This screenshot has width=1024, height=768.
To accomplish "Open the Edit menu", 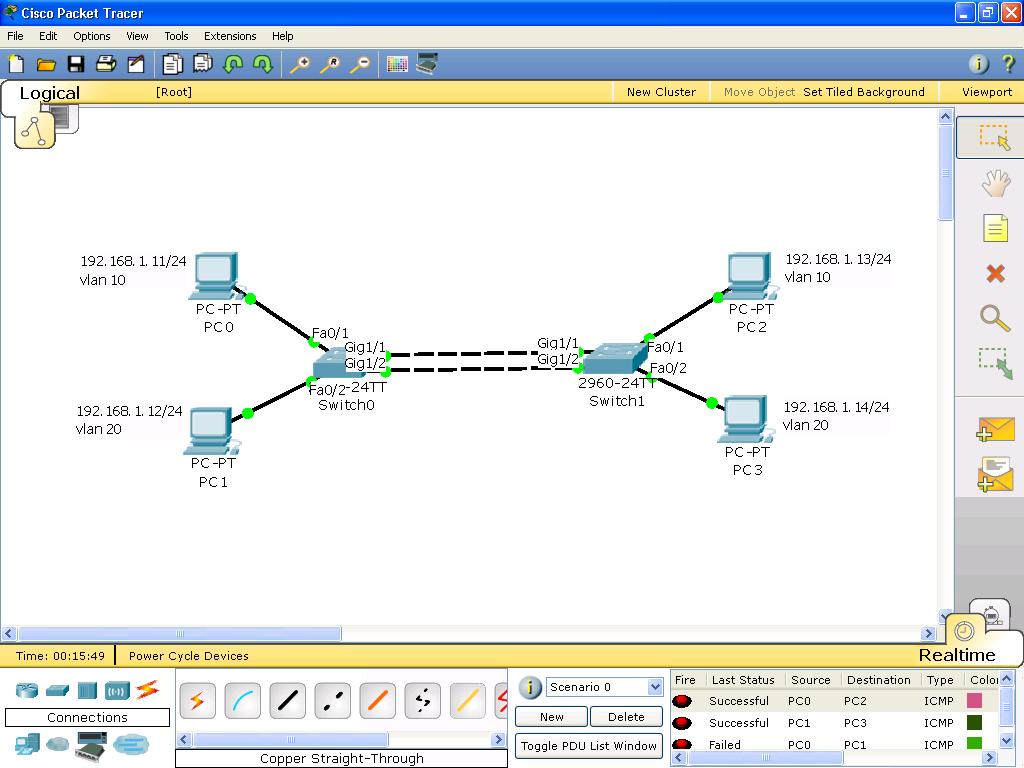I will tap(48, 36).
